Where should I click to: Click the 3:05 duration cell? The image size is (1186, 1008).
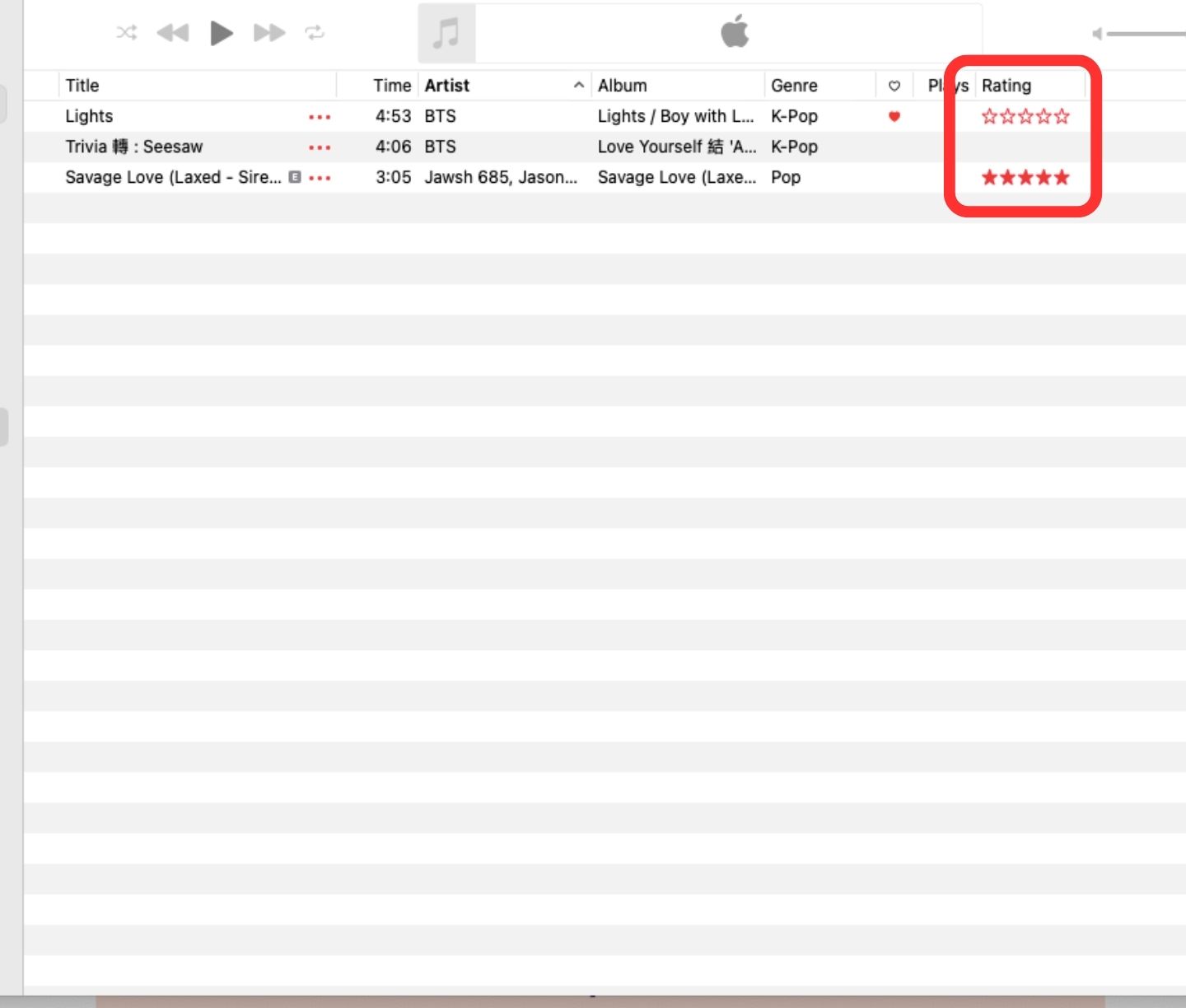[393, 177]
